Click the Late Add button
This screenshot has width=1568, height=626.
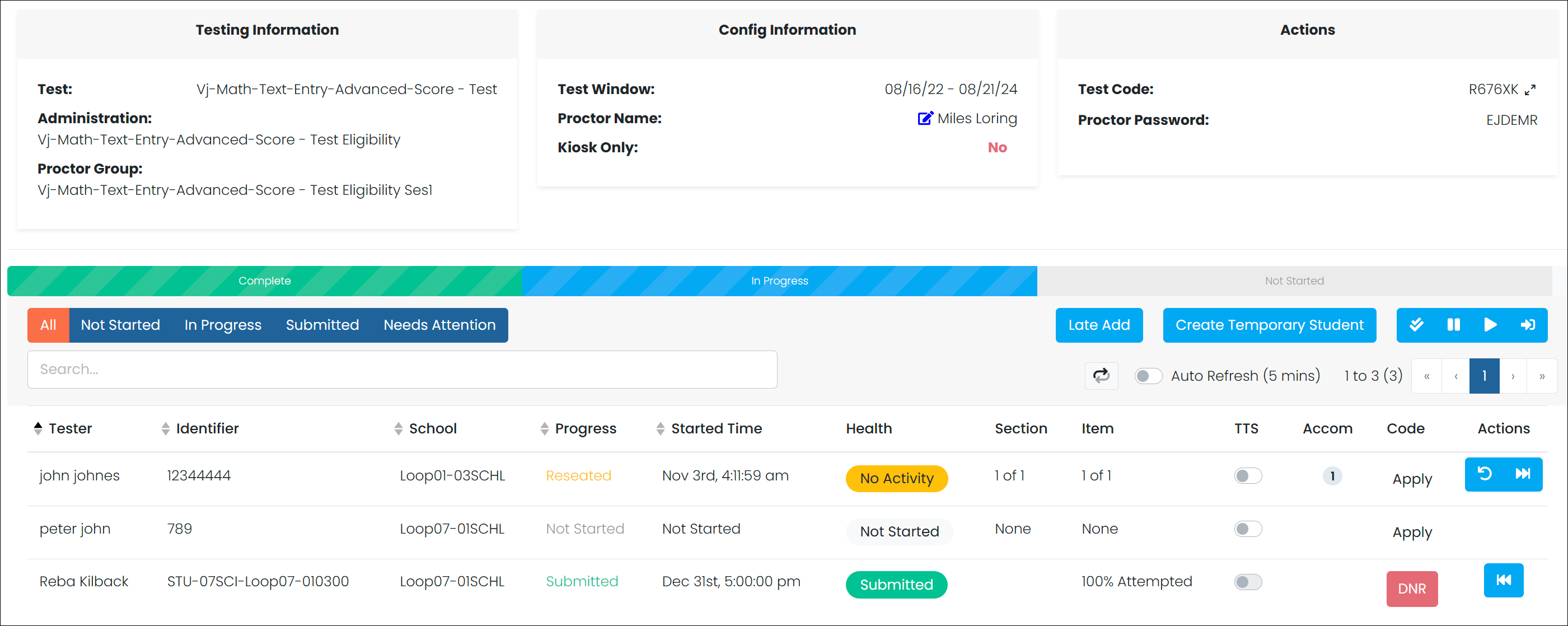[1098, 325]
